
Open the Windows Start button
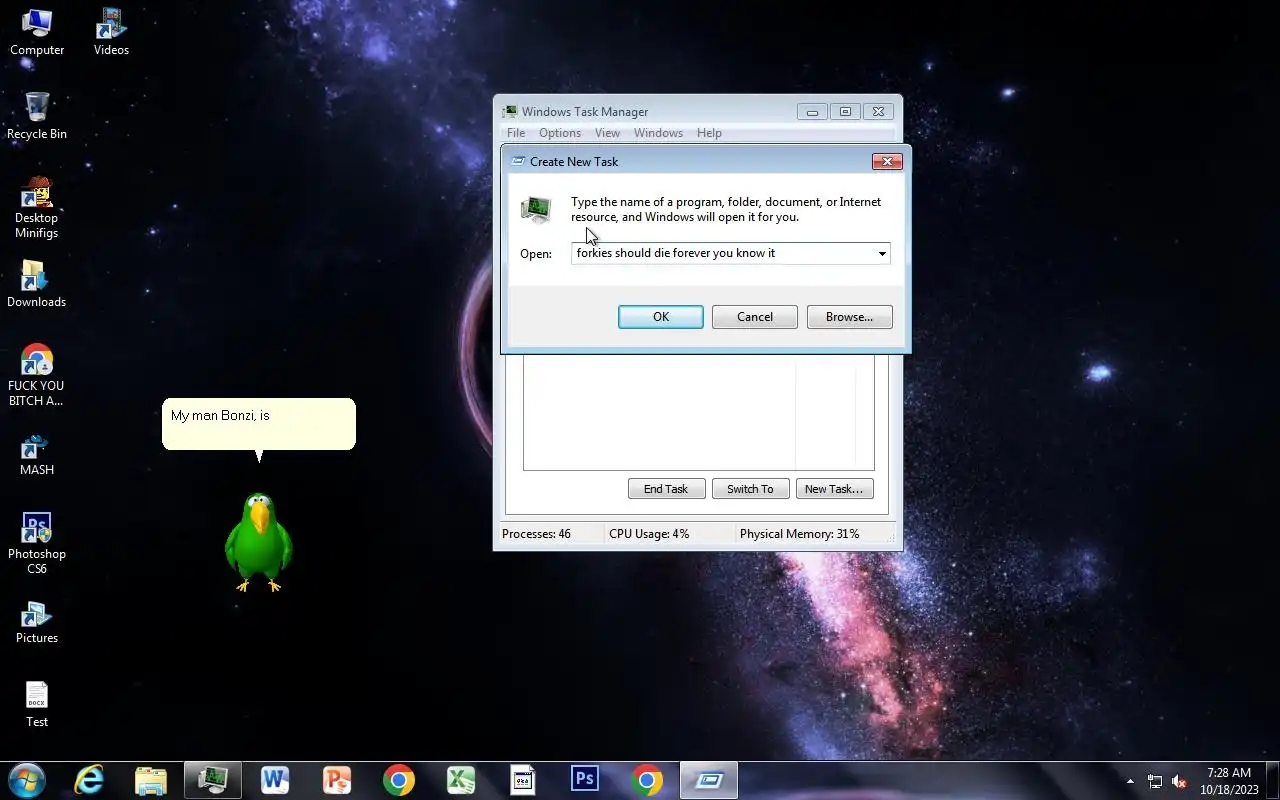point(26,780)
